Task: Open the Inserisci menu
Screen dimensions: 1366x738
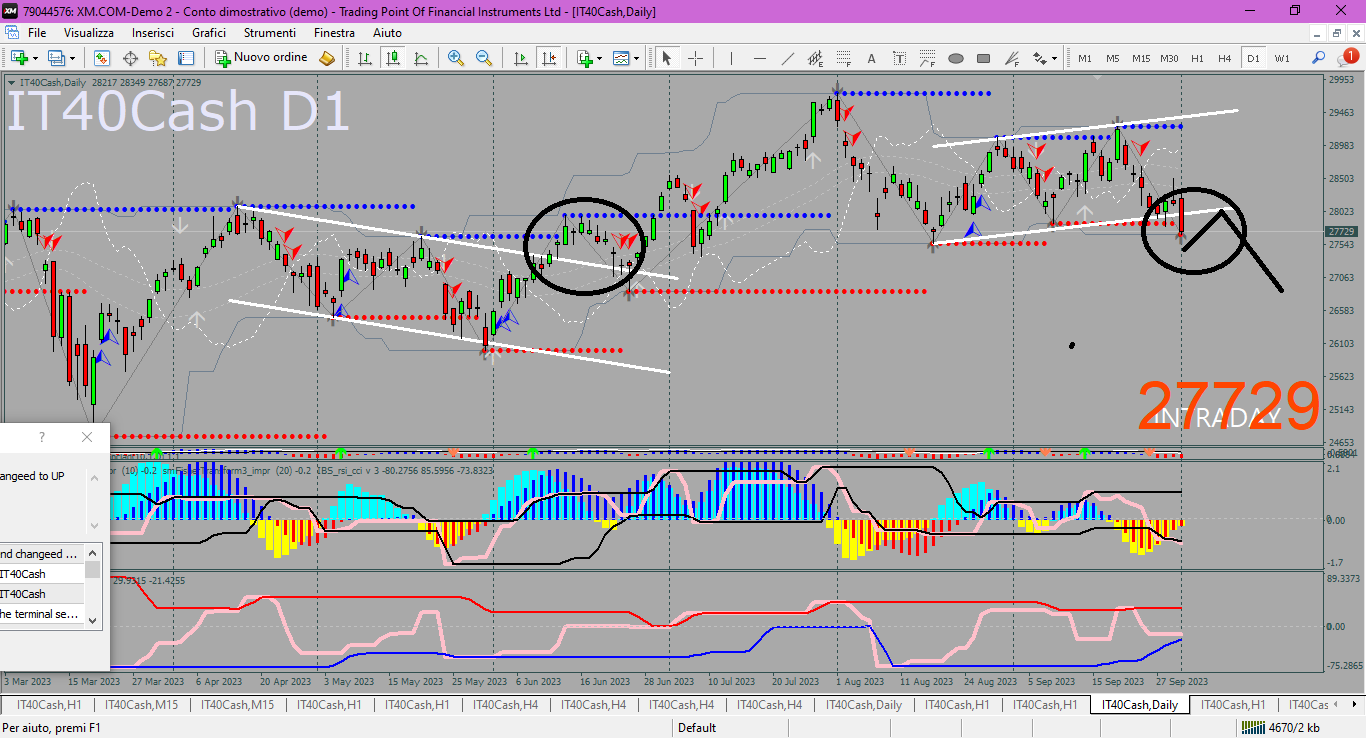Action: coord(153,33)
